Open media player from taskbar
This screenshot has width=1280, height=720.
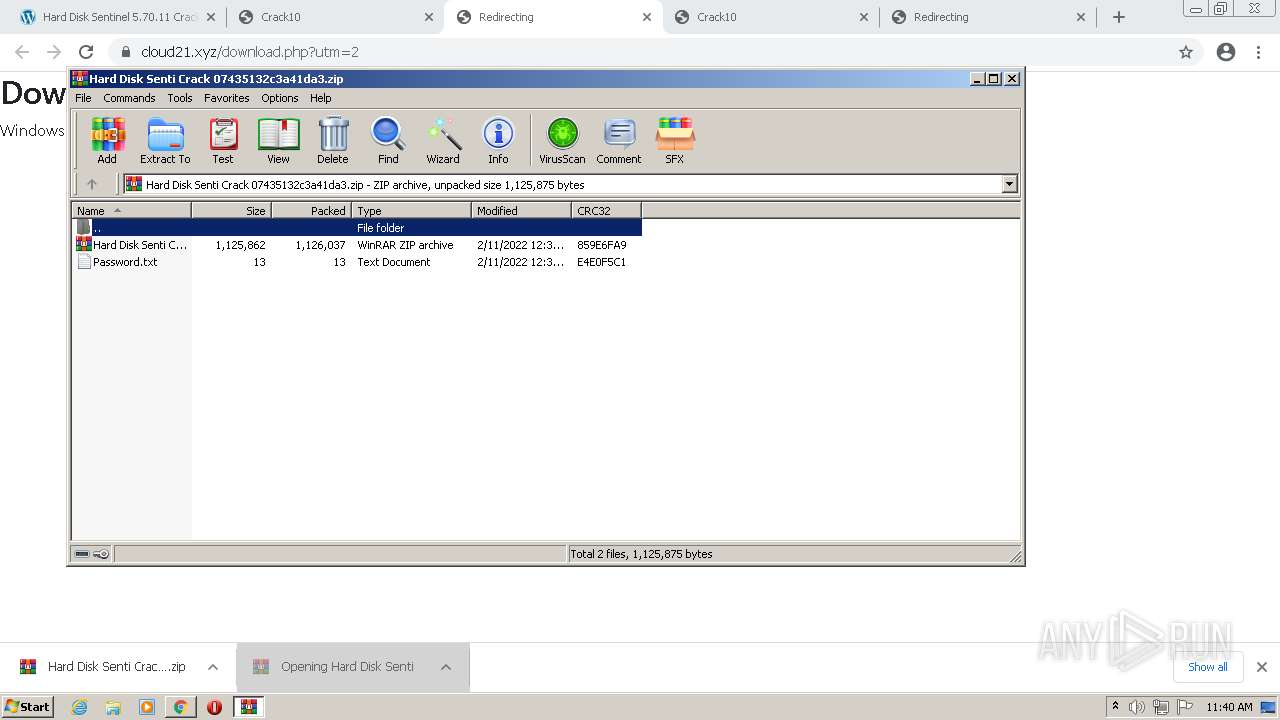tap(147, 707)
